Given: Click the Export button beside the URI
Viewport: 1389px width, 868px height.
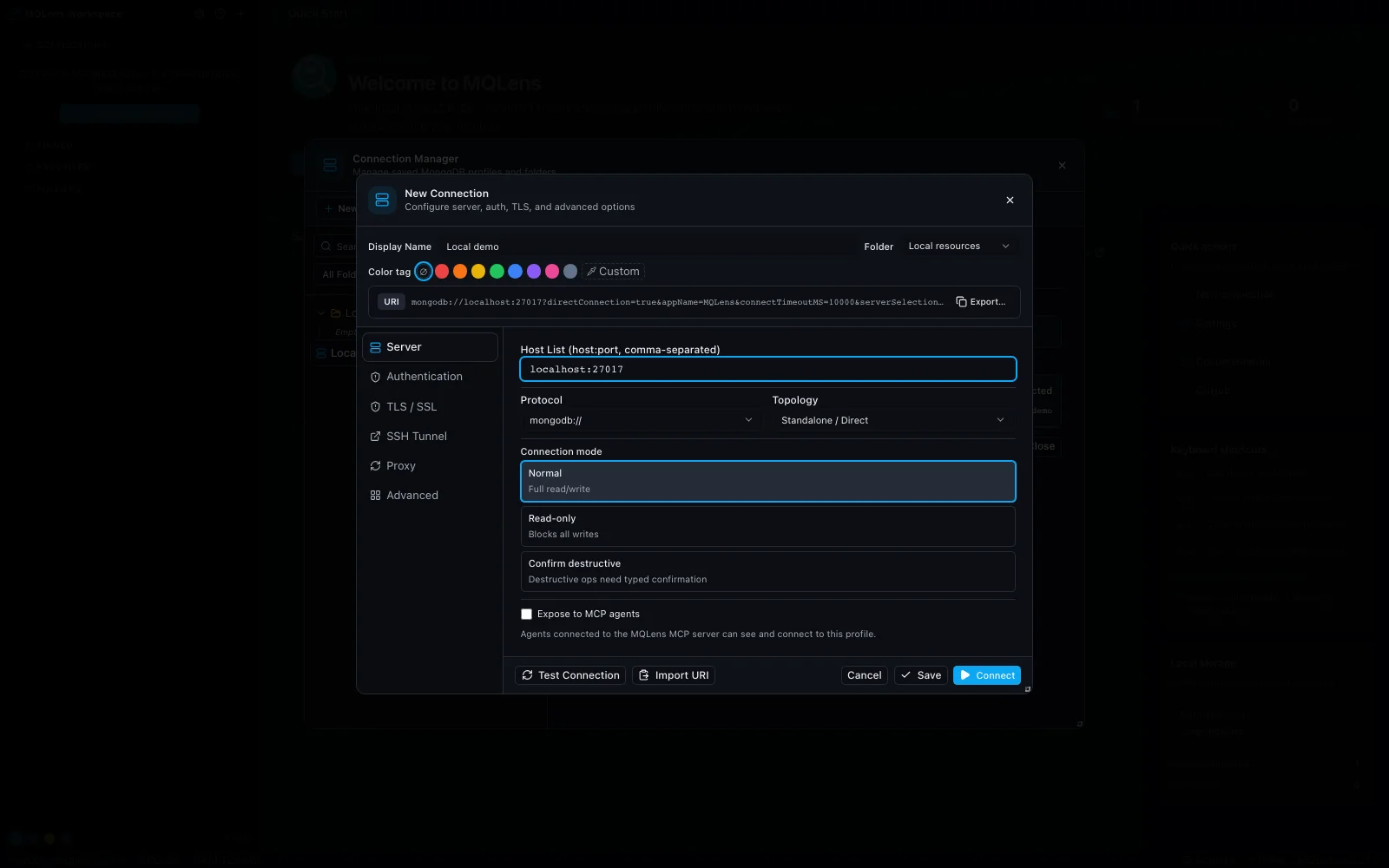Looking at the screenshot, I should tap(981, 302).
